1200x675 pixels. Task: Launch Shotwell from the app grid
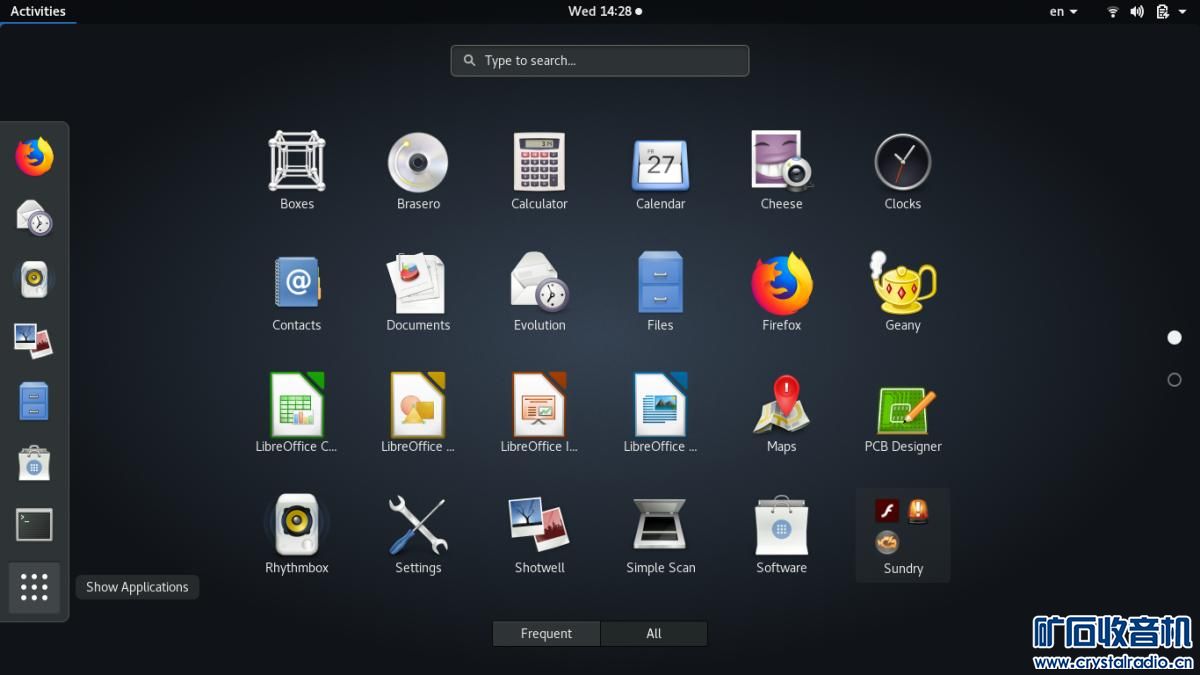[x=539, y=533]
